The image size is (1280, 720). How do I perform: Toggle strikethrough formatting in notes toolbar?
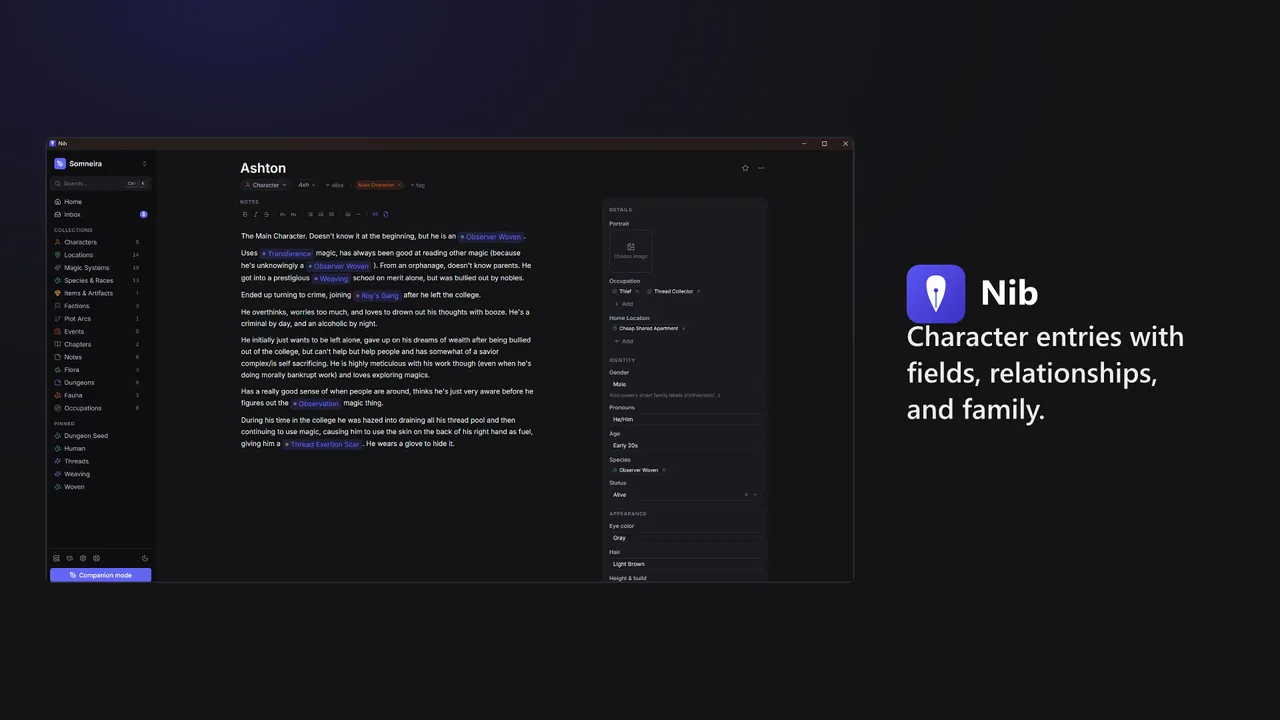(x=266, y=214)
